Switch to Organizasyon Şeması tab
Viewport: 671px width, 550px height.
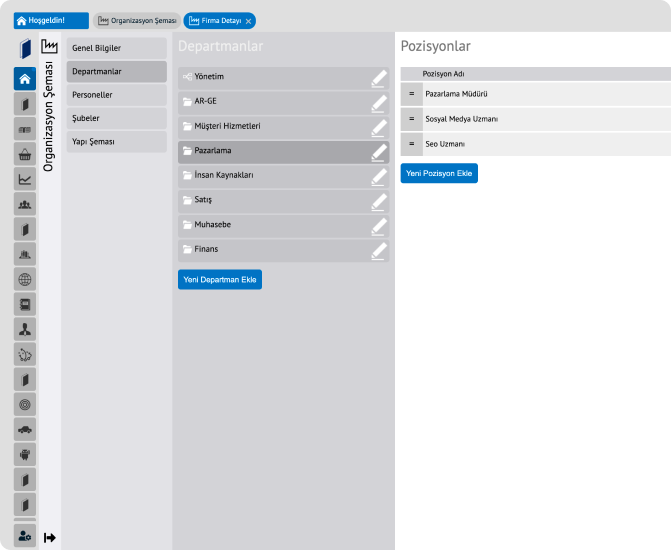coord(137,21)
